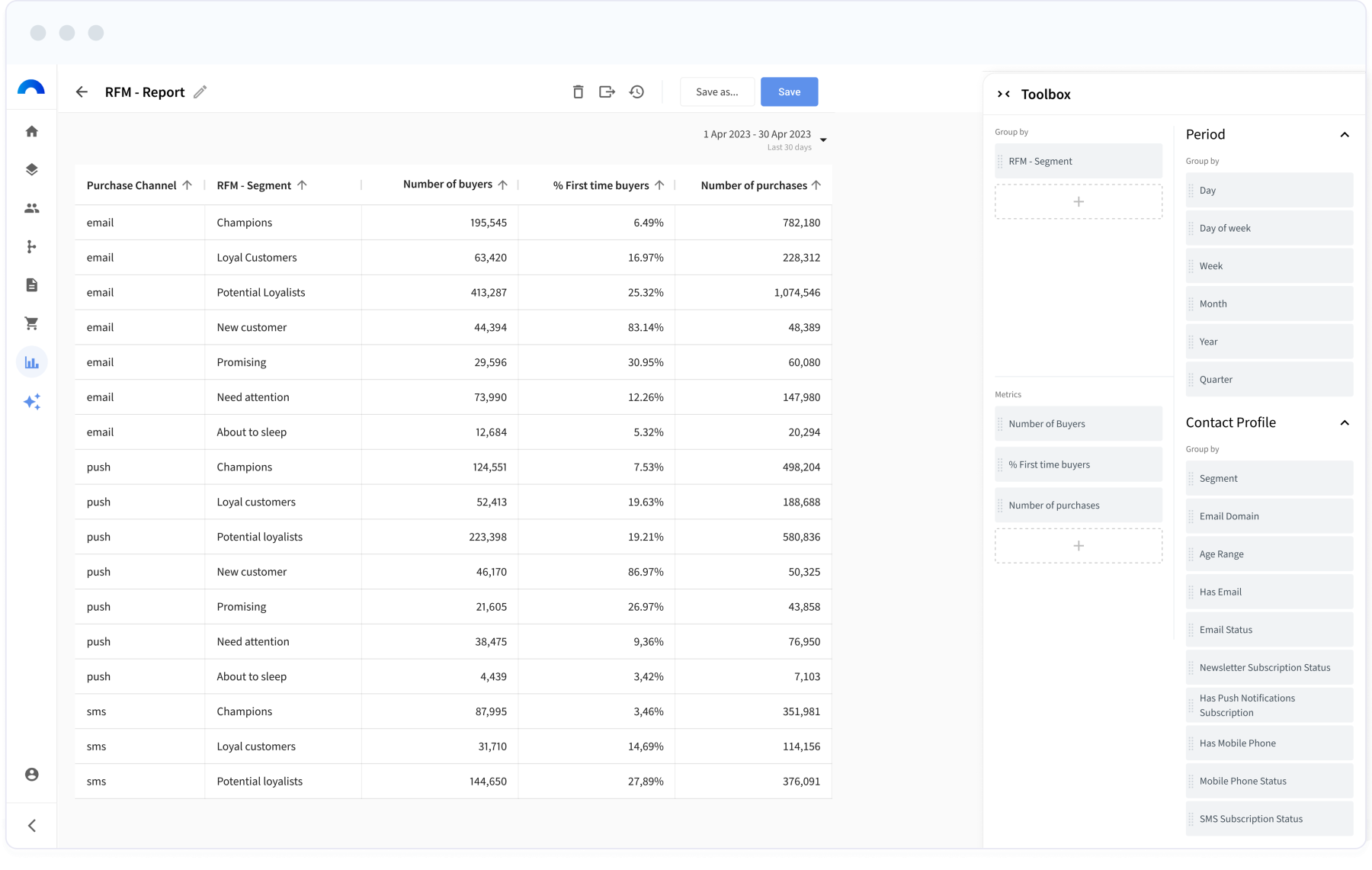This screenshot has height=870, width=1372.
Task: Sort by % First time buyers column
Action: (x=659, y=185)
